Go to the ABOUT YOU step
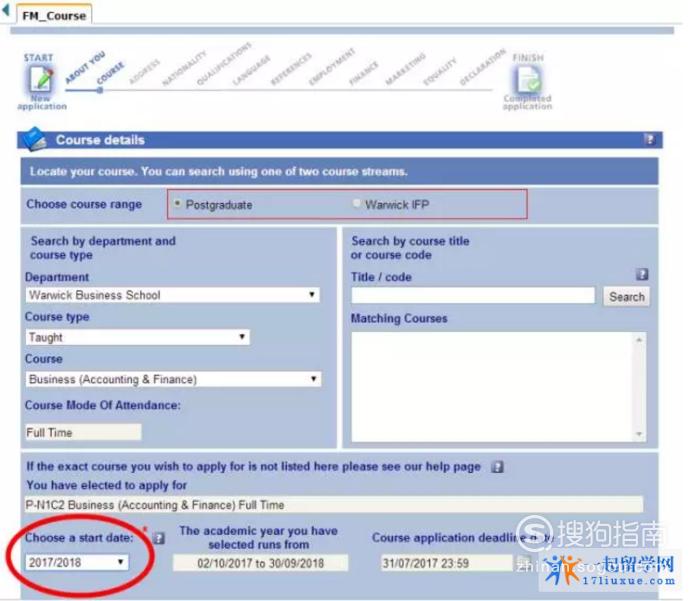Screen dimensions: 692x601 [85, 67]
